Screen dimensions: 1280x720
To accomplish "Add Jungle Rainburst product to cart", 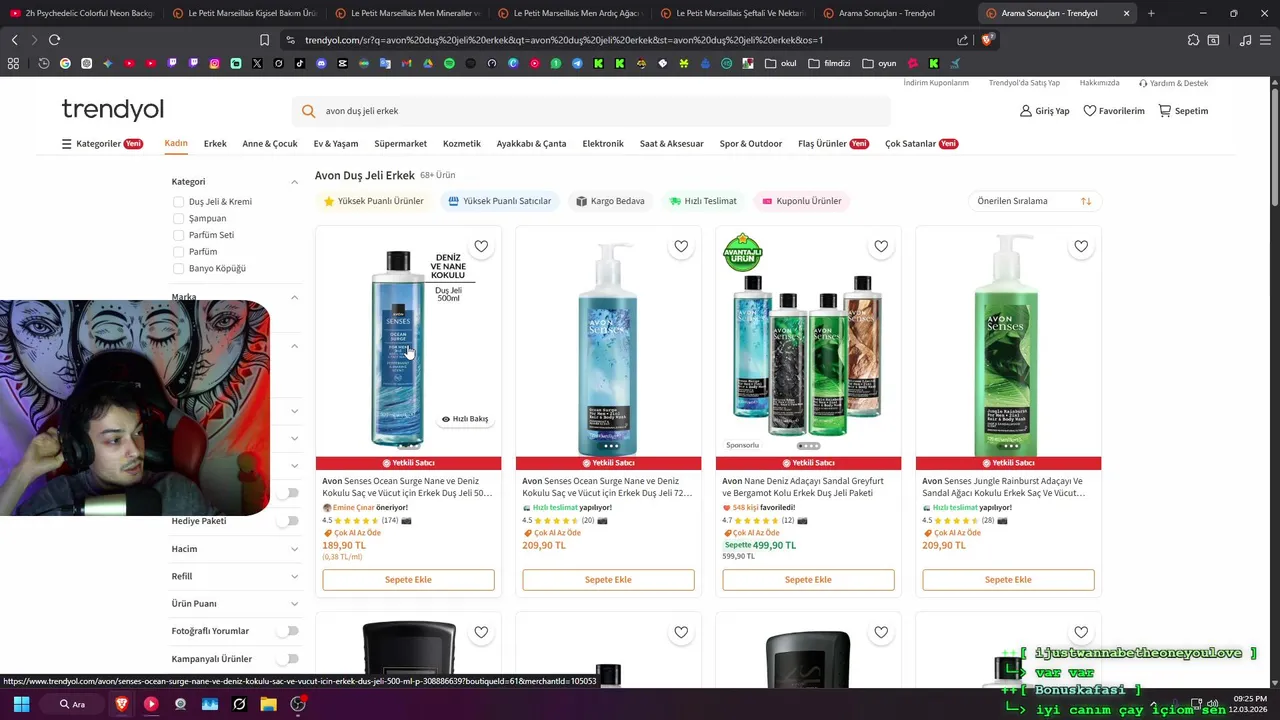I will (1008, 580).
